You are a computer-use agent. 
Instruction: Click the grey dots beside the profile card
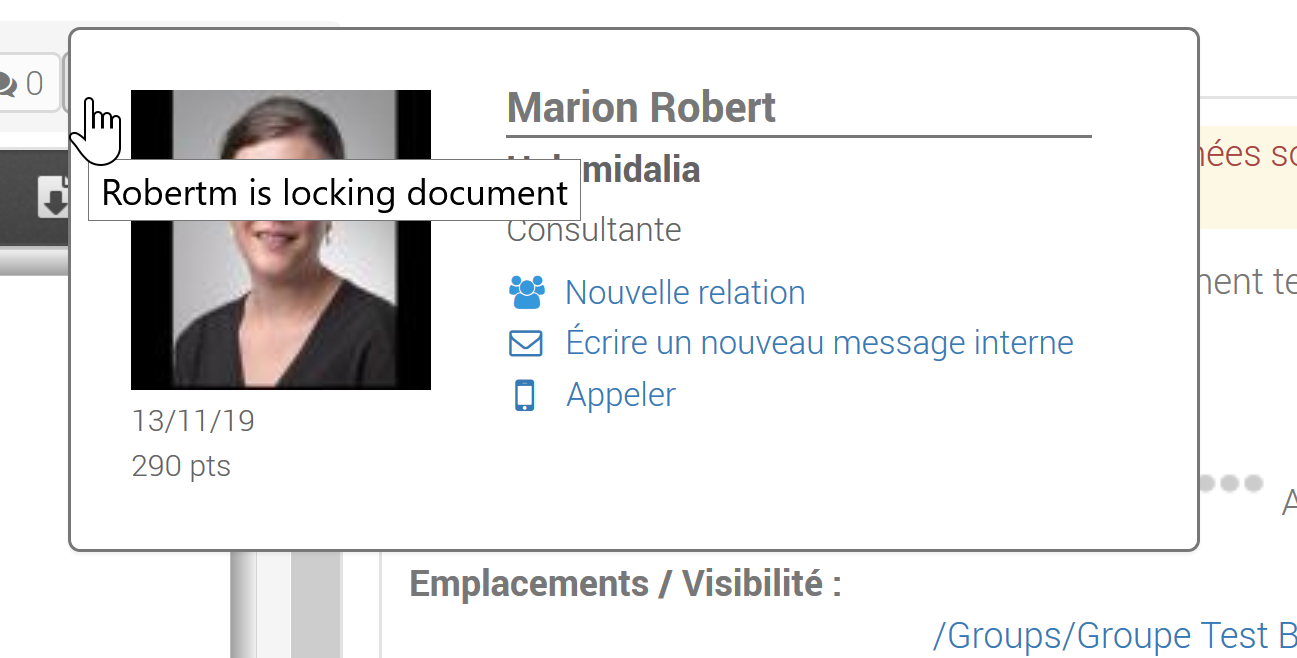[1230, 484]
